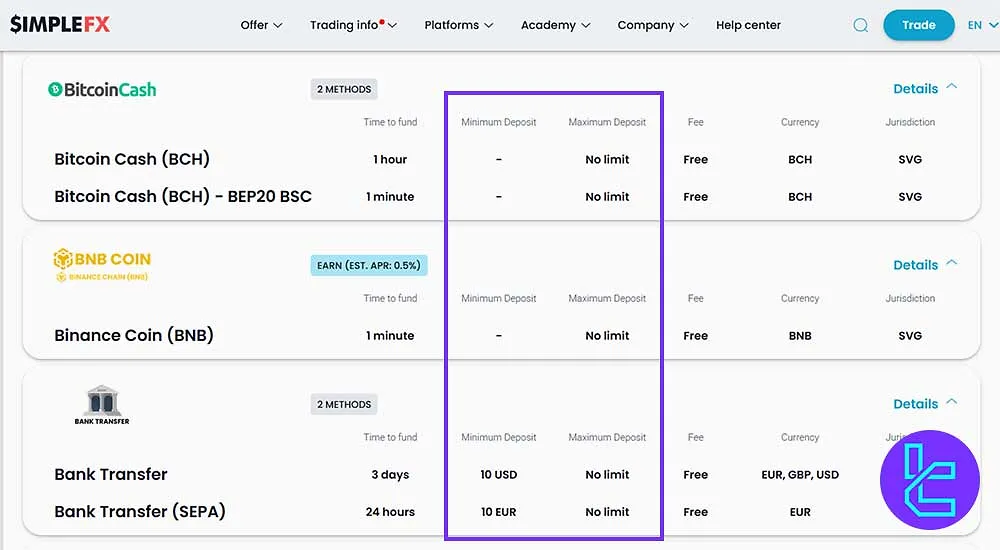This screenshot has height=550, width=1000.
Task: Click SVG jurisdiction for Binance Coin row
Action: click(x=910, y=336)
